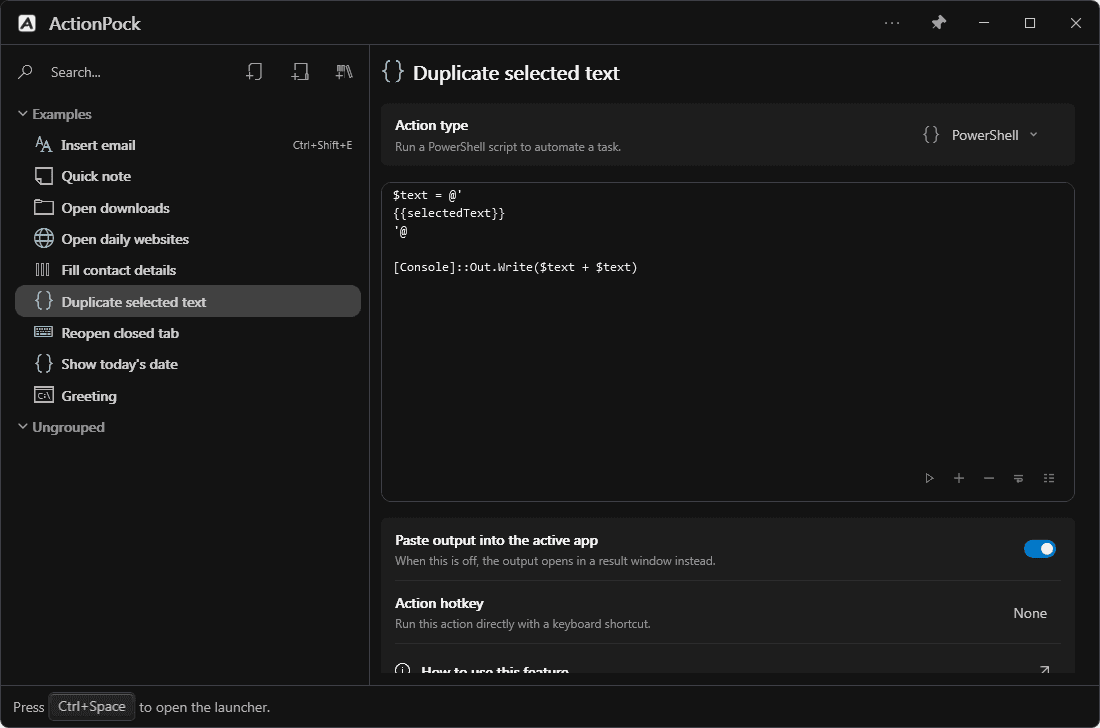The image size is (1100, 728).
Task: Click the ActionPock title text
Action: [95, 24]
